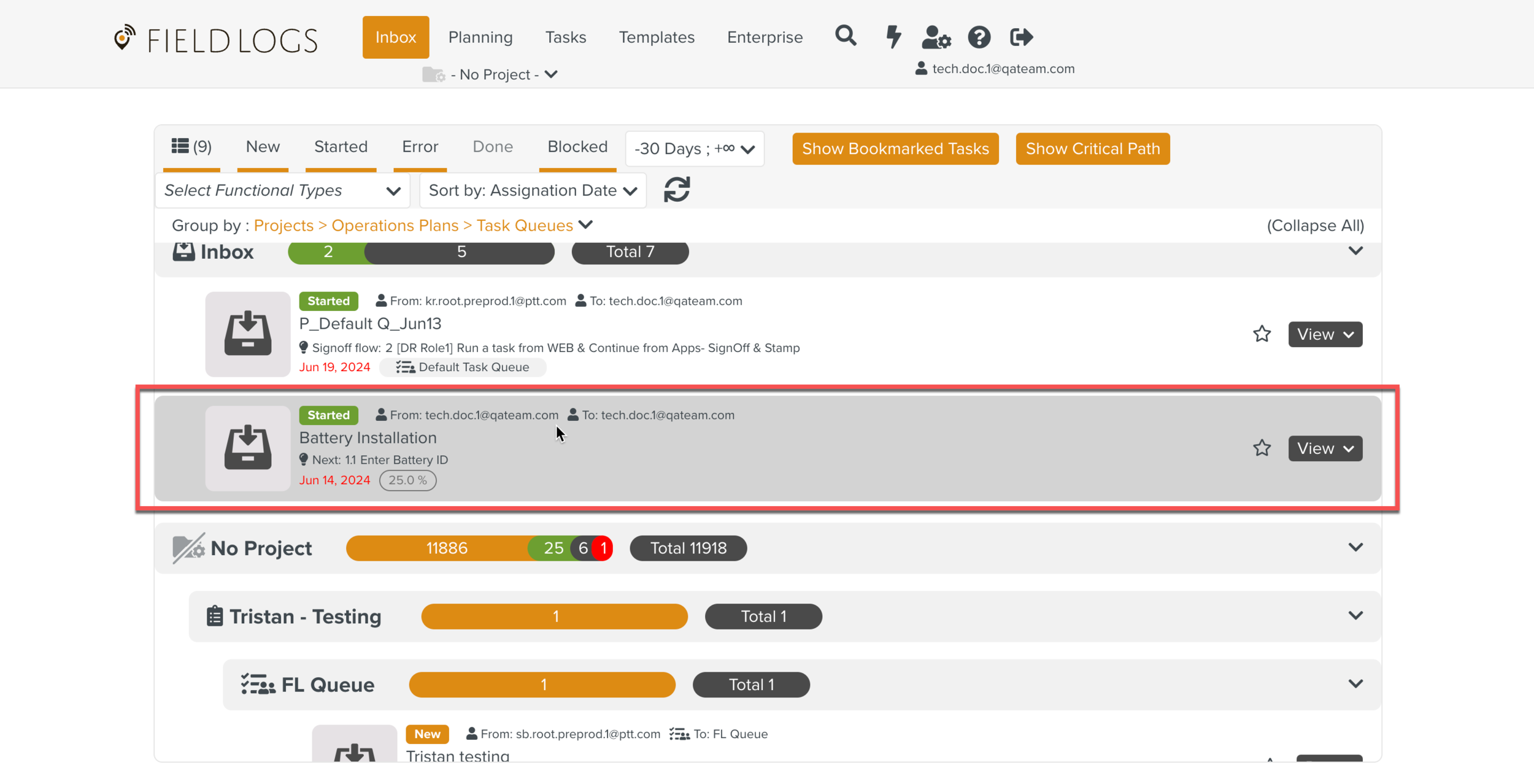Click the No Project folder icon in group header
Viewport: 1534px width, 784px height.
tap(188, 548)
